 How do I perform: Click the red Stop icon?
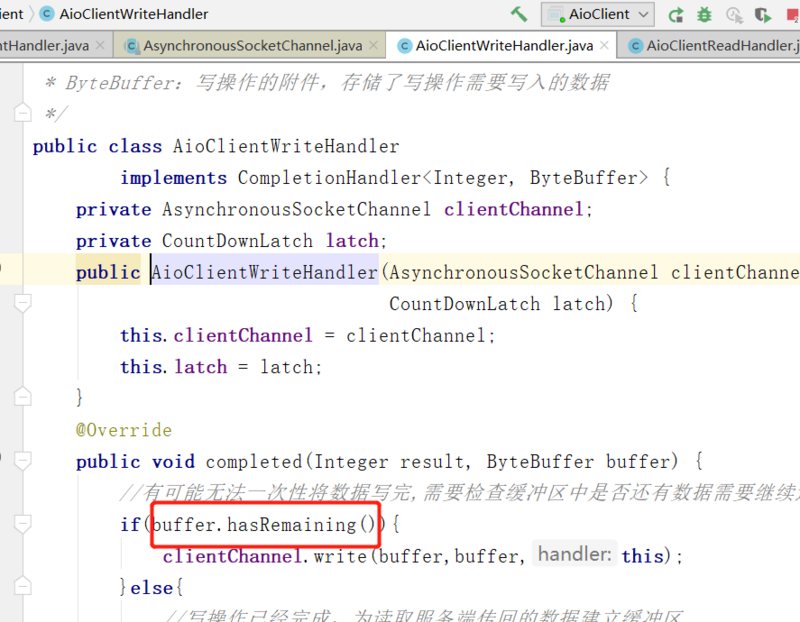(793, 15)
